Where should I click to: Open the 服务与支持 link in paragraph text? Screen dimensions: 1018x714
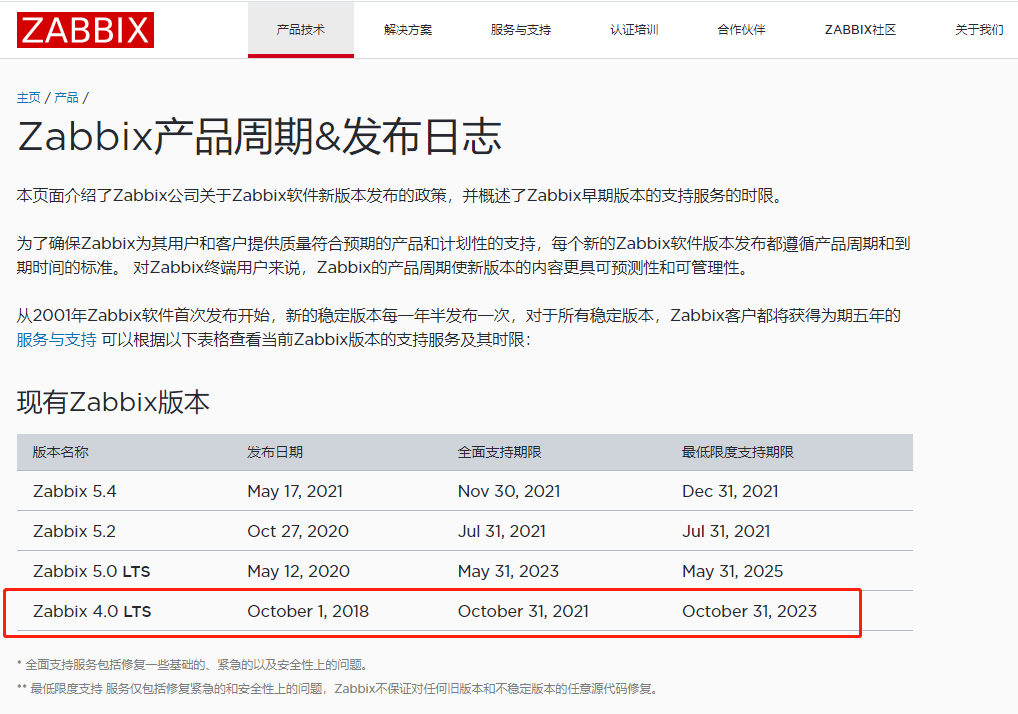coord(46,338)
